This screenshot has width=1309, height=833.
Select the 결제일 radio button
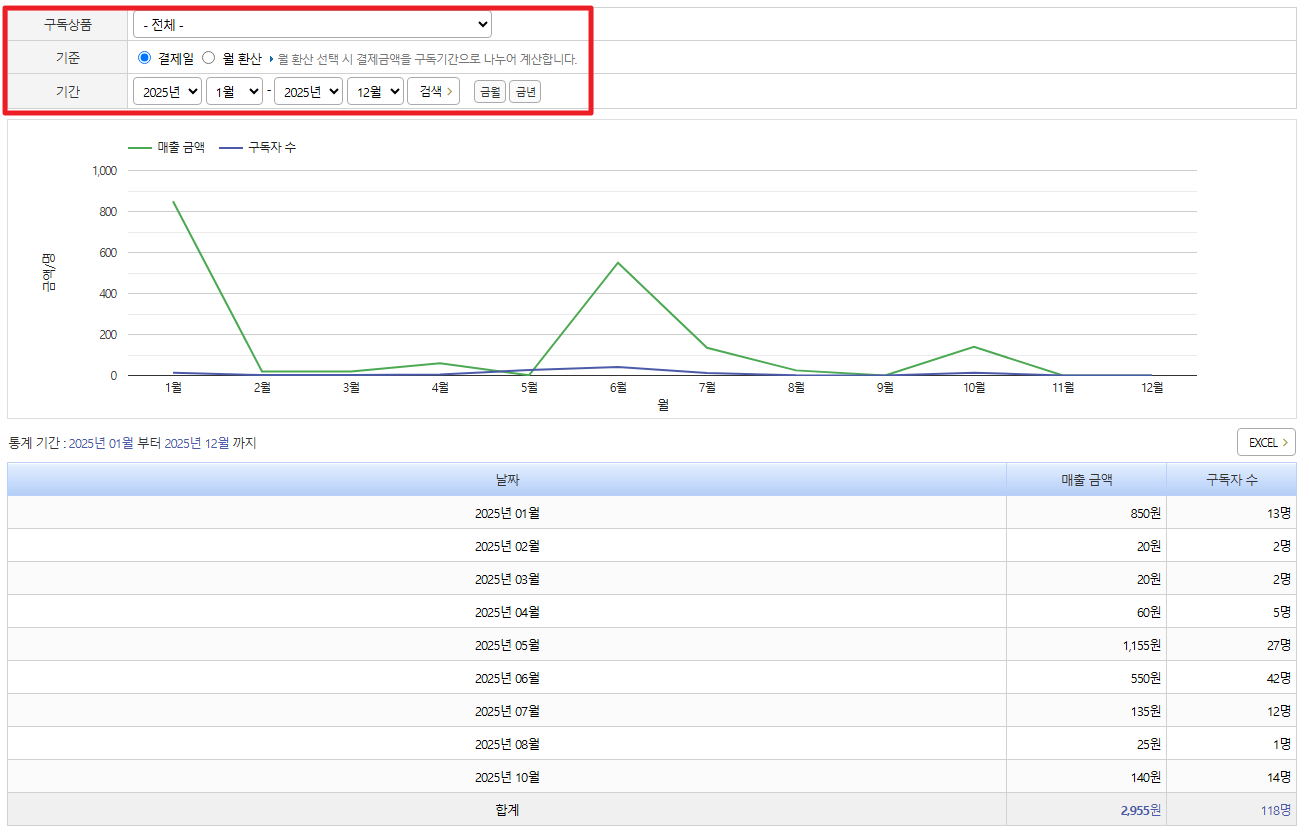145,58
